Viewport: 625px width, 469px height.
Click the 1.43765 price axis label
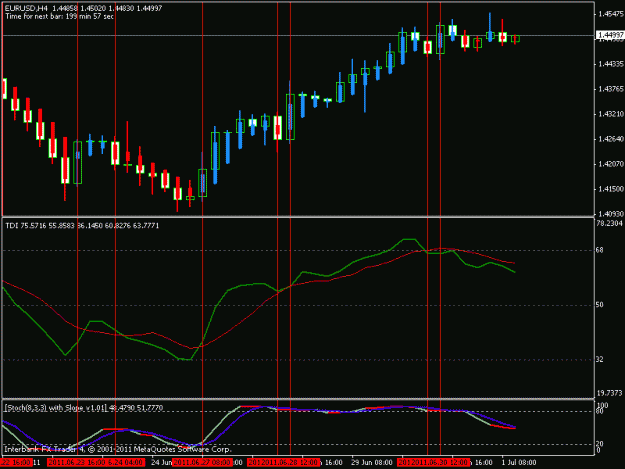click(610, 89)
